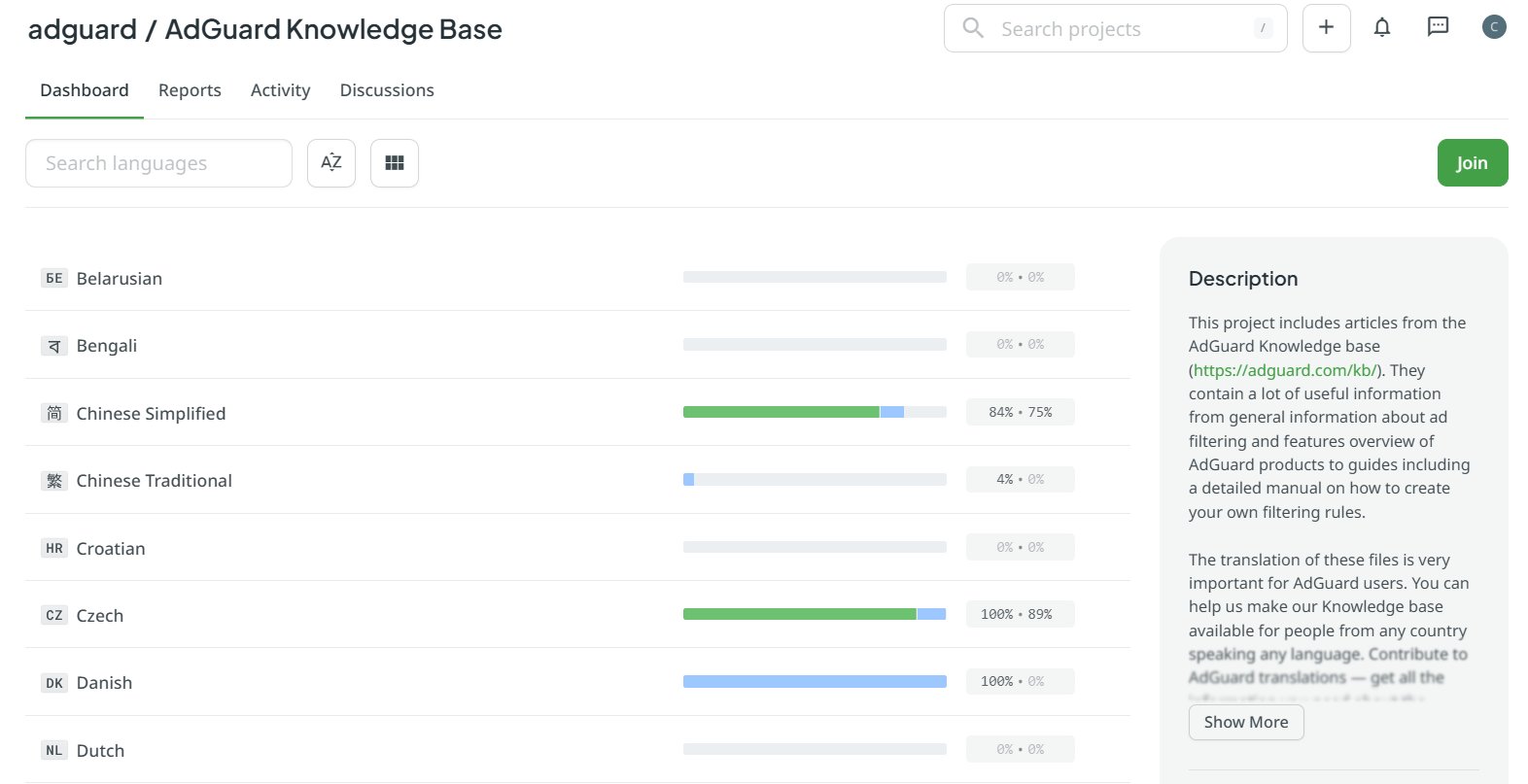Click the Belarusian 0% • 0% label

[x=1021, y=277]
